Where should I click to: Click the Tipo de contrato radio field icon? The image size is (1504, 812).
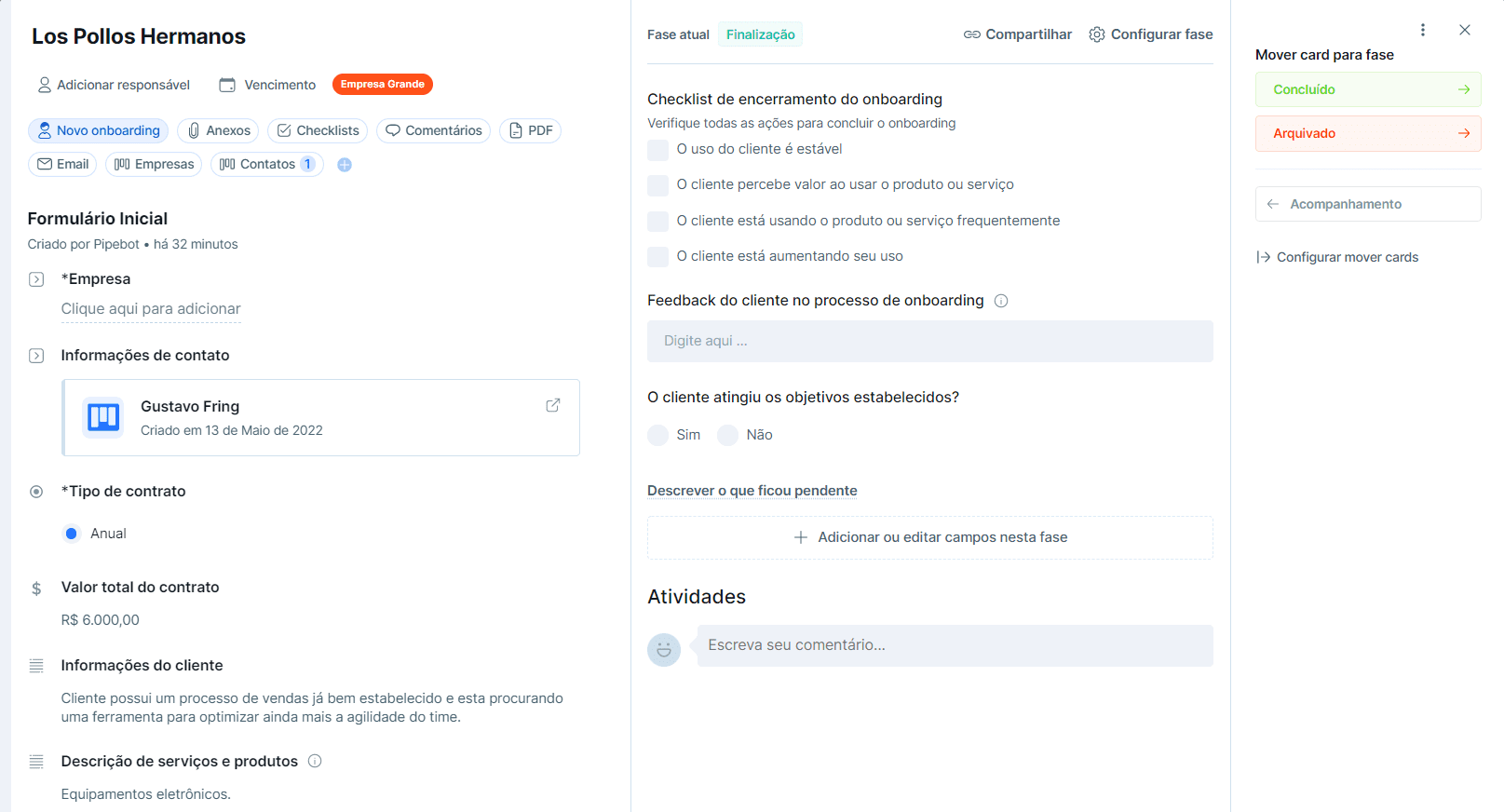[36, 492]
